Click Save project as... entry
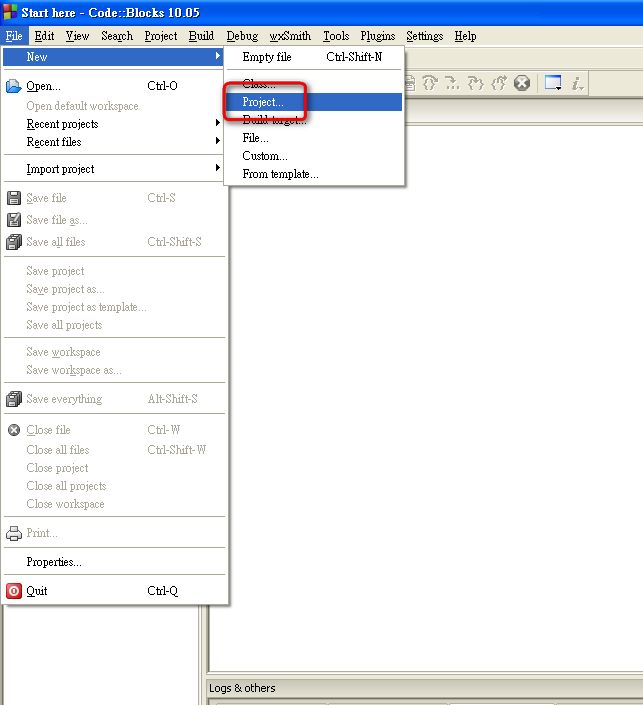 click(113, 289)
